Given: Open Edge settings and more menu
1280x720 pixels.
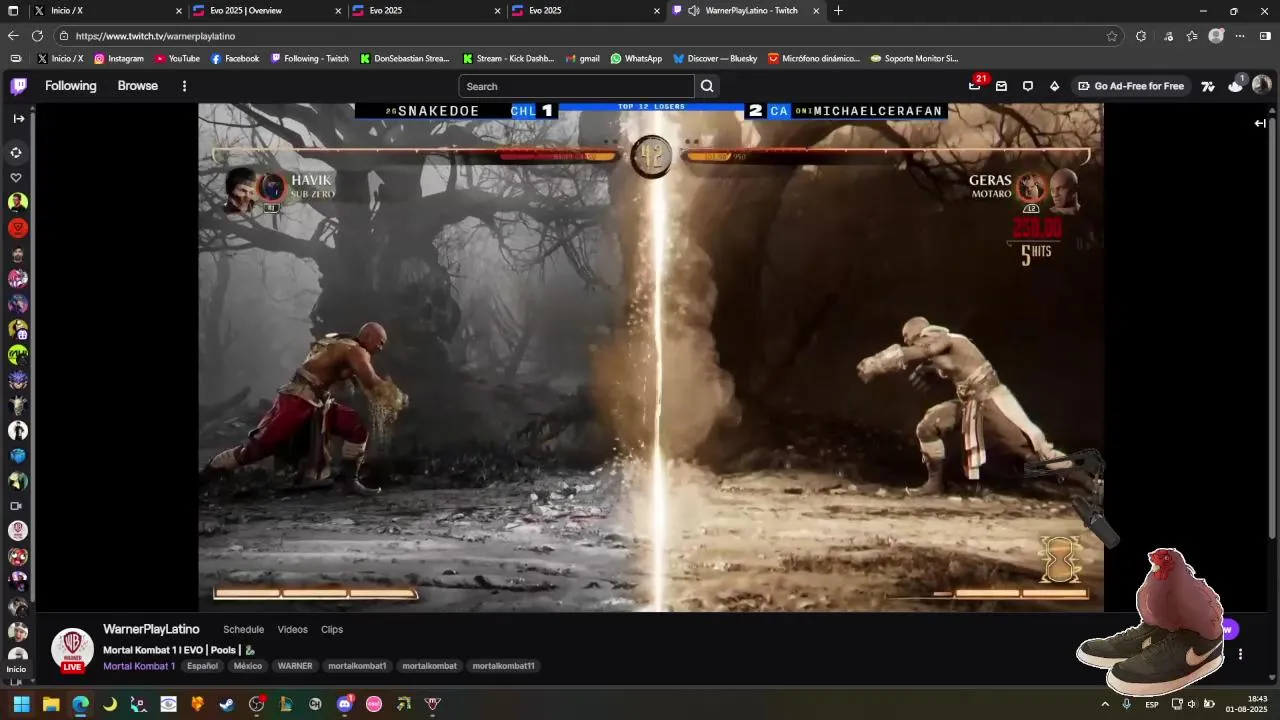Looking at the screenshot, I should point(1240,36).
